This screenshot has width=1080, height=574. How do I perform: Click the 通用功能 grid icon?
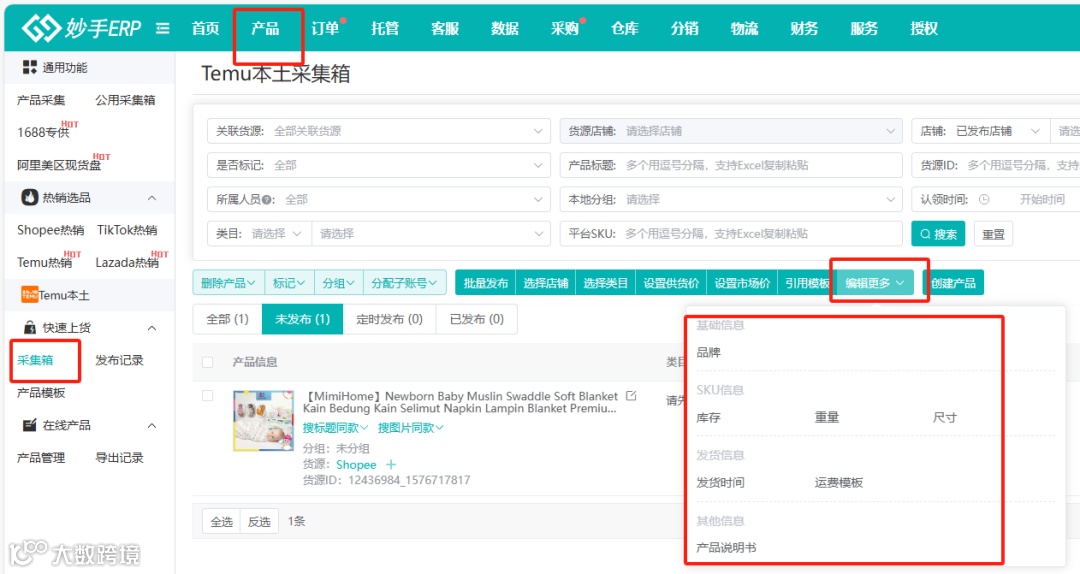(30, 67)
